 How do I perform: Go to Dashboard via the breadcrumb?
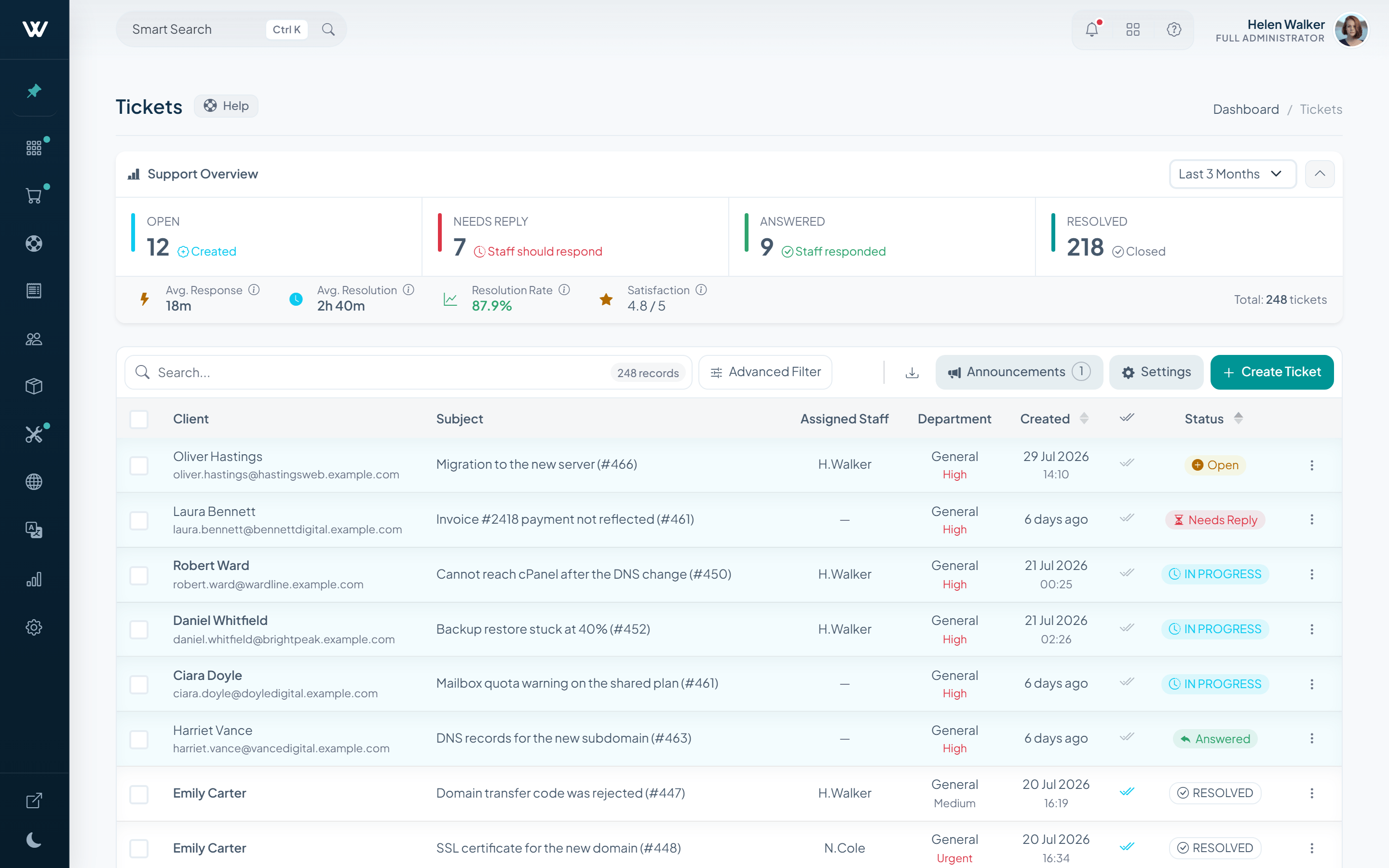[1245, 109]
